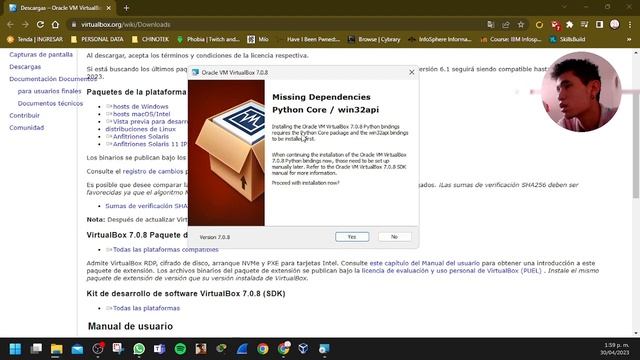Open Todas las plataformas compatibles link
640x360 pixels.
[165, 249]
